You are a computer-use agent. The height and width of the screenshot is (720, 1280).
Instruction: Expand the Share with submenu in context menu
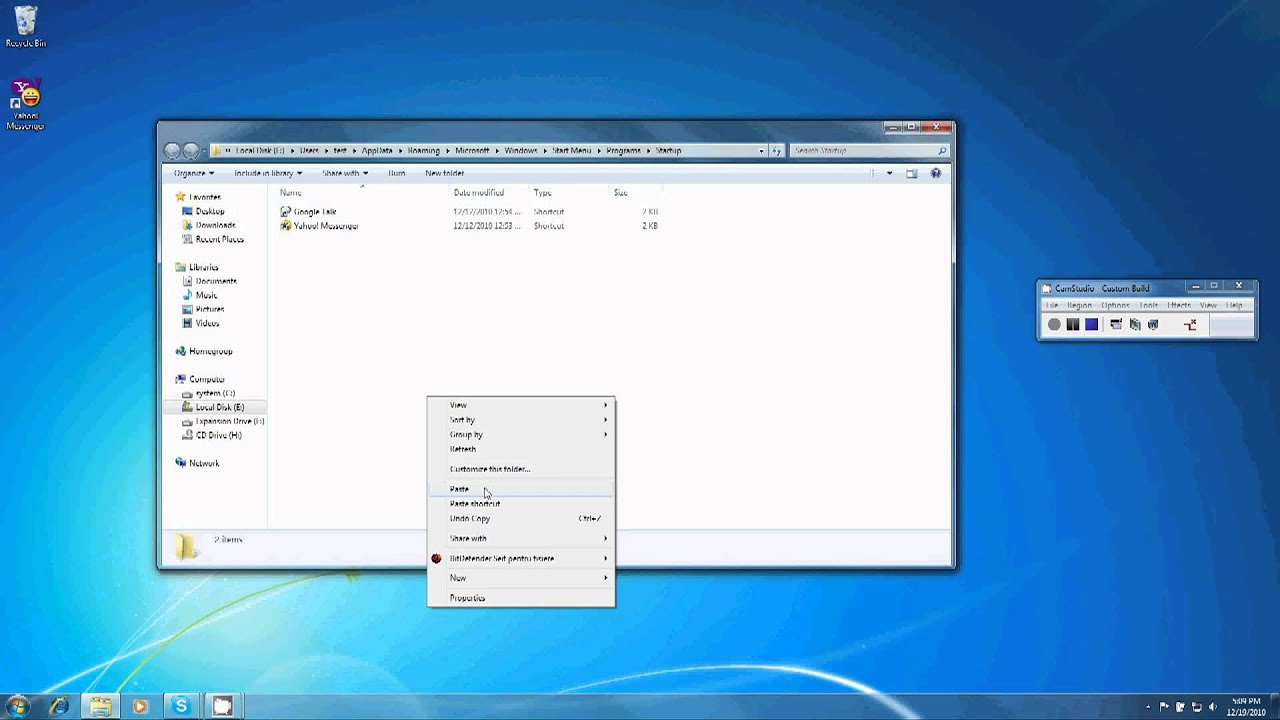tap(521, 538)
